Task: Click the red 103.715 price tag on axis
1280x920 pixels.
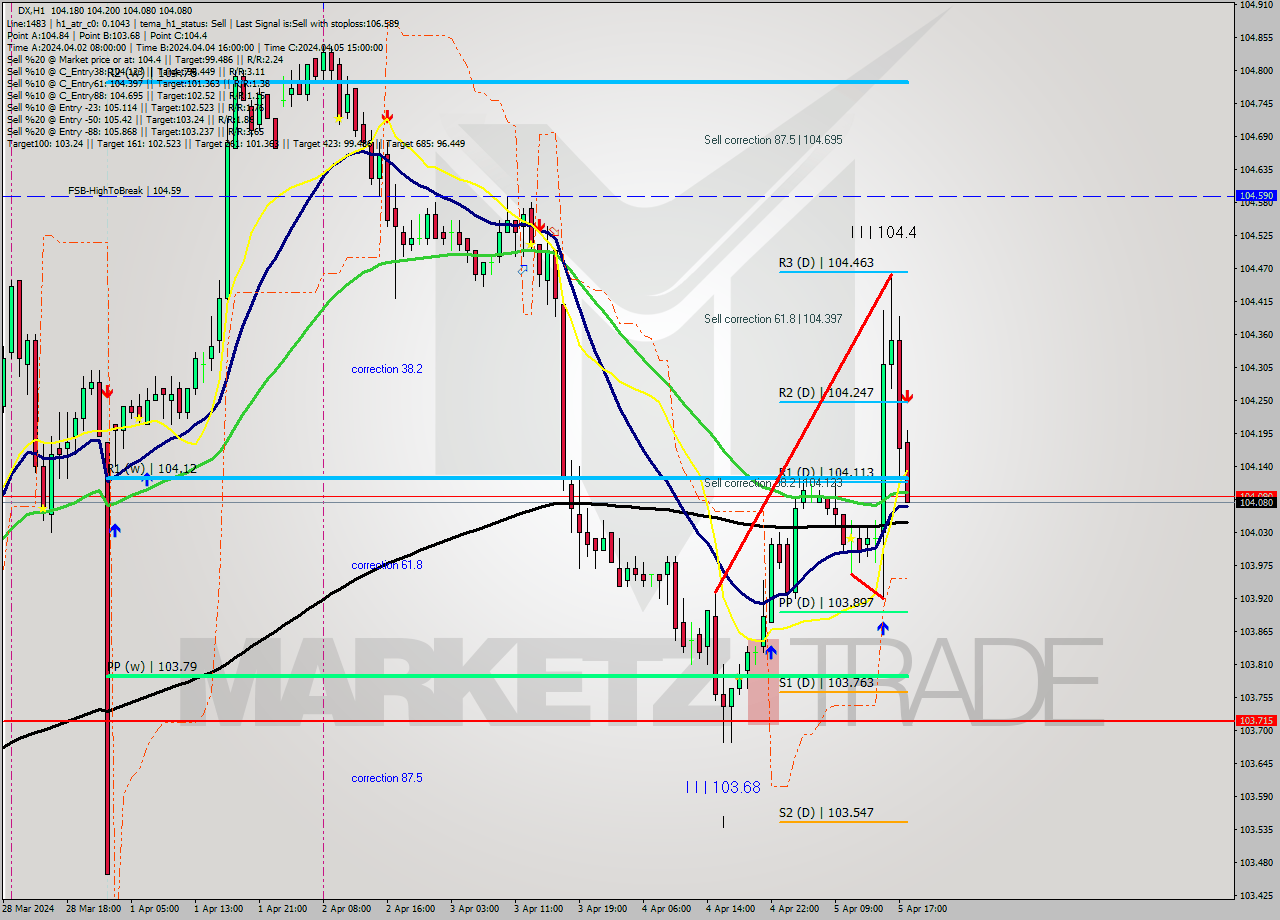Action: tap(1256, 720)
